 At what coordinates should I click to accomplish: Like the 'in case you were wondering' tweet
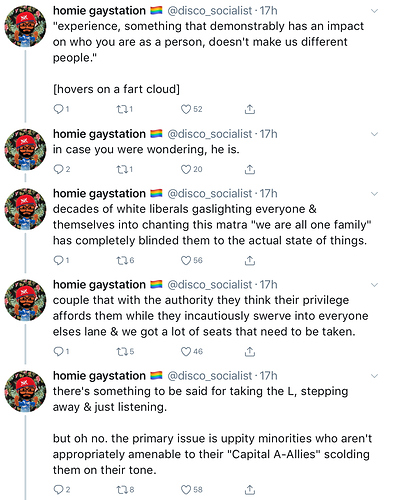[186, 169]
